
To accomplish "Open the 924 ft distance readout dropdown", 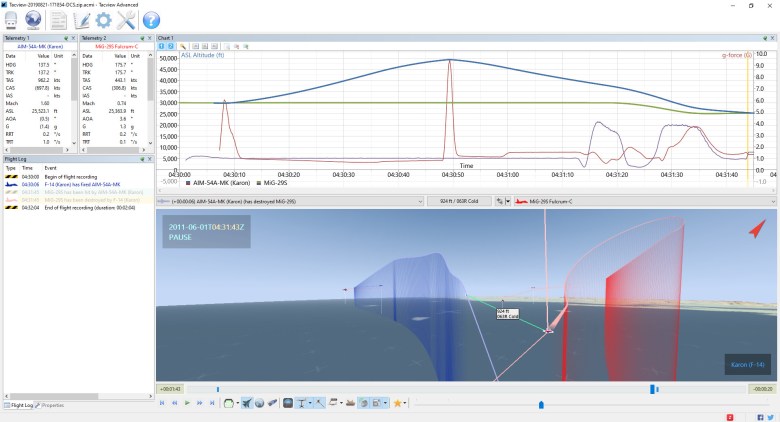I will click(x=489, y=201).
